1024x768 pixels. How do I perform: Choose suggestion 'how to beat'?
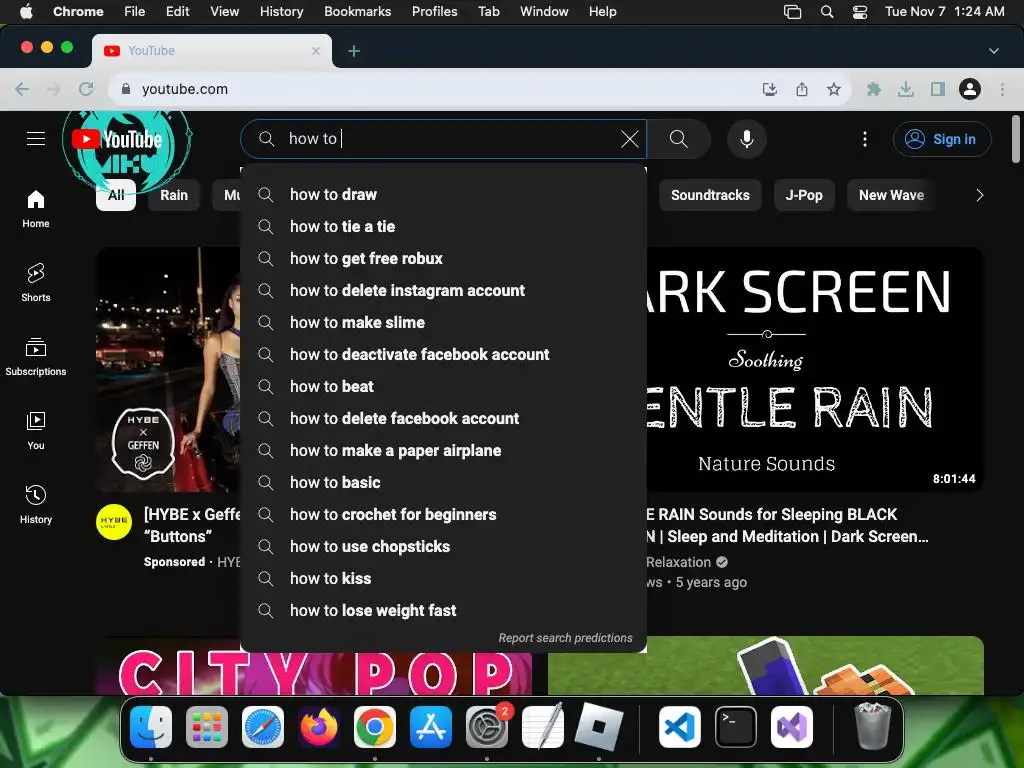click(x=443, y=387)
